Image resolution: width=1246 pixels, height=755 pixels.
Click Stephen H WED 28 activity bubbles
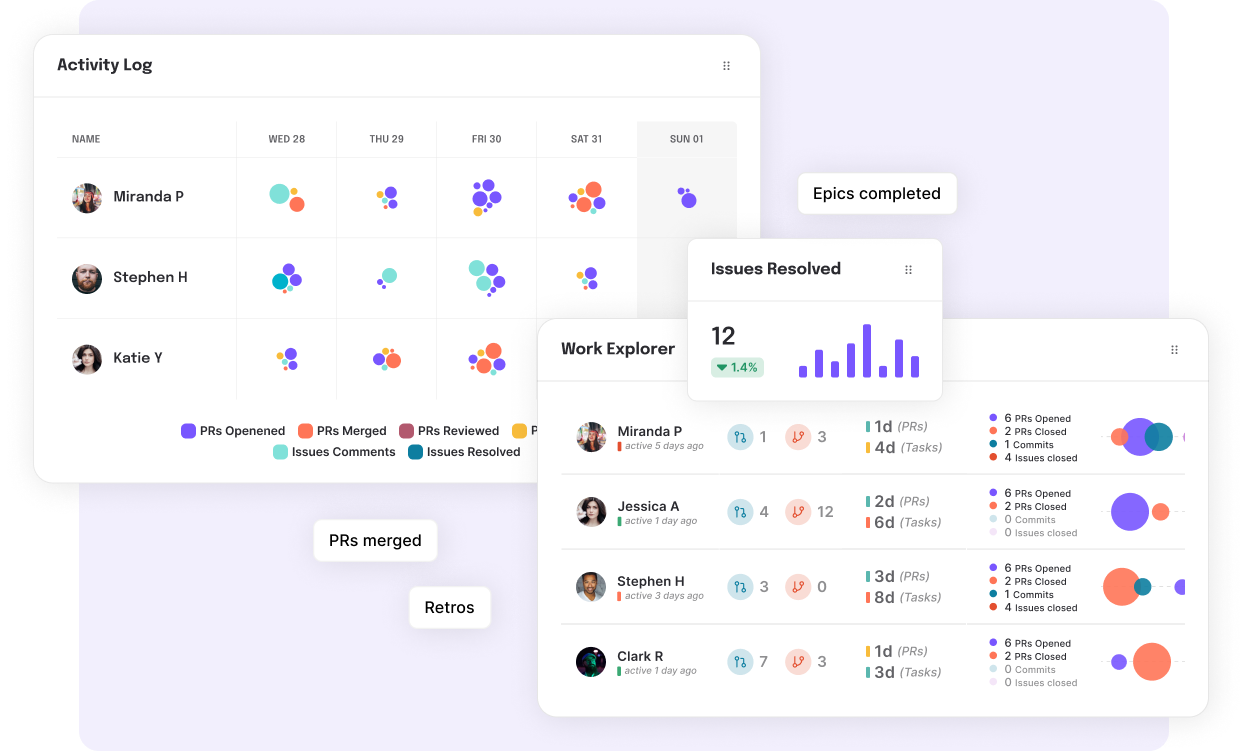coord(287,277)
